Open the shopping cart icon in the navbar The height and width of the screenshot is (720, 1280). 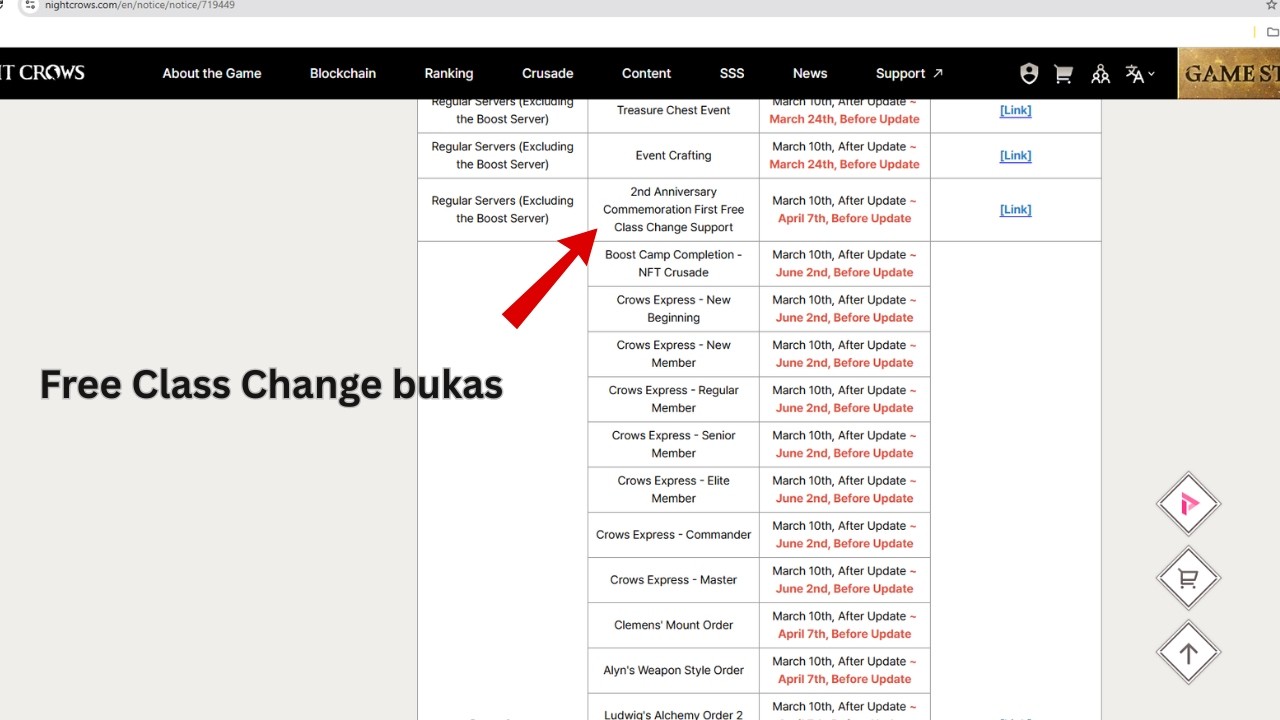click(x=1064, y=73)
